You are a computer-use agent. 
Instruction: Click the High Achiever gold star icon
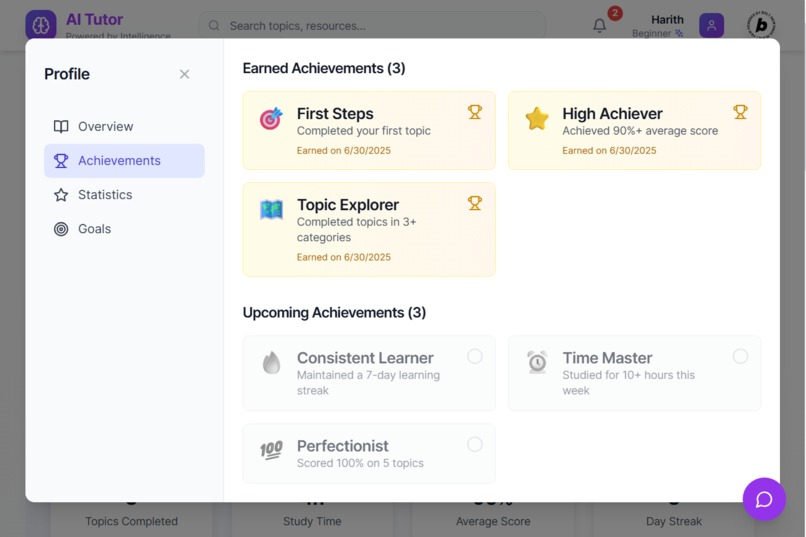[x=537, y=118]
